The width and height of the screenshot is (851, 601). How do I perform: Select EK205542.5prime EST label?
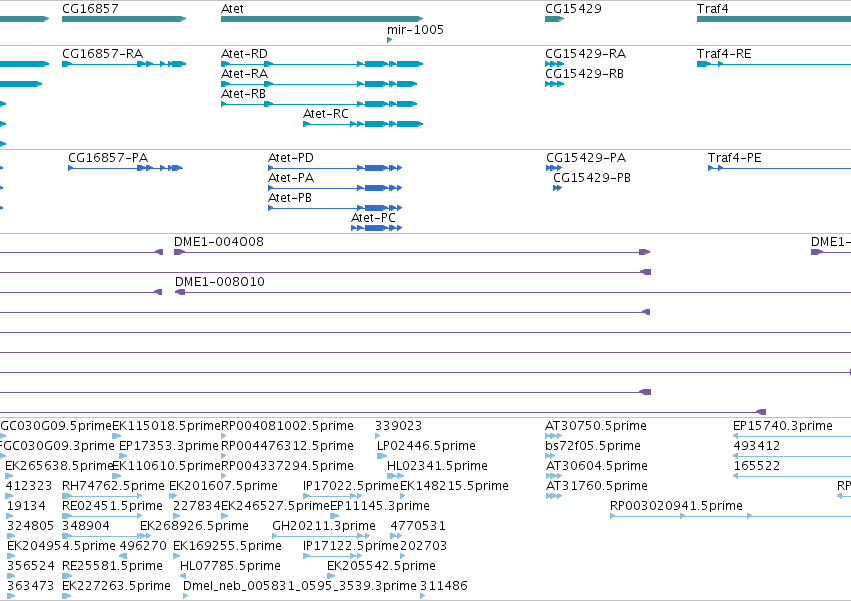point(381,566)
